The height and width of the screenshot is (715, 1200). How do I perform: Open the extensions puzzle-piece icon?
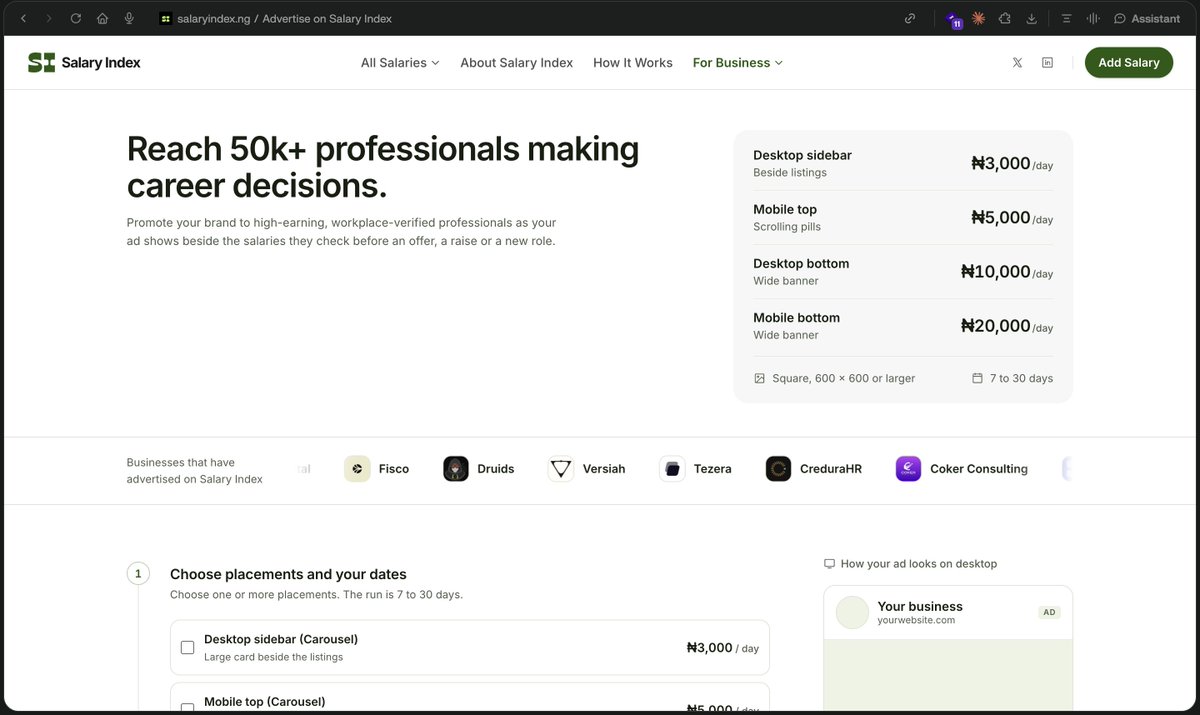(x=1004, y=18)
